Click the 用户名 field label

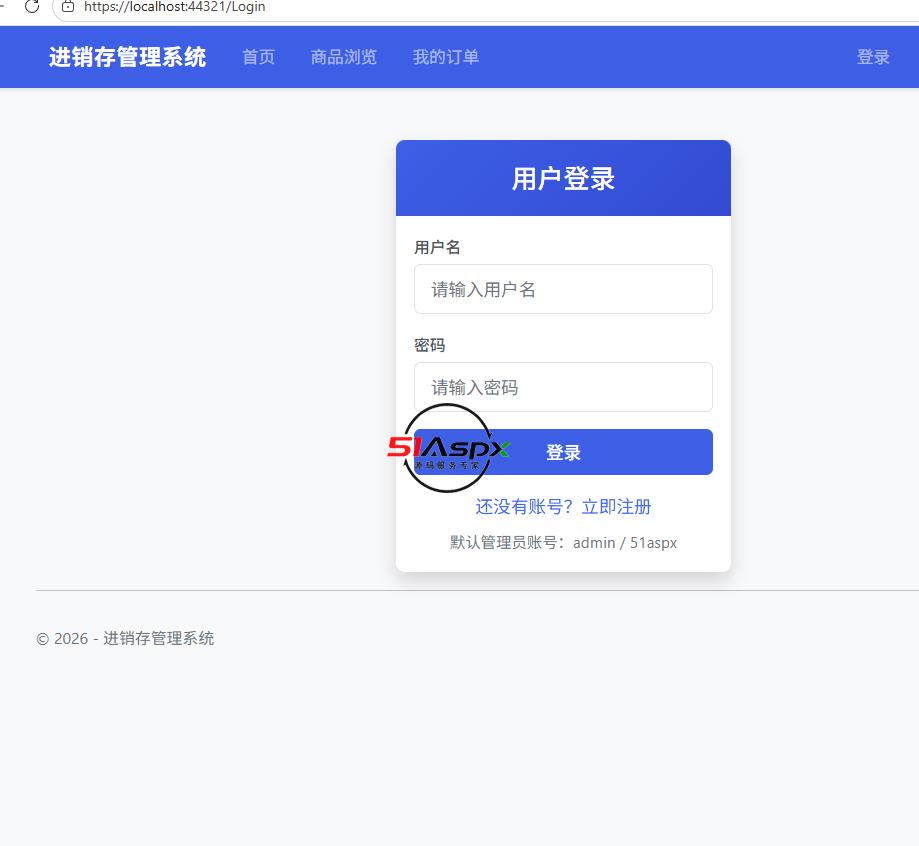pyautogui.click(x=437, y=247)
